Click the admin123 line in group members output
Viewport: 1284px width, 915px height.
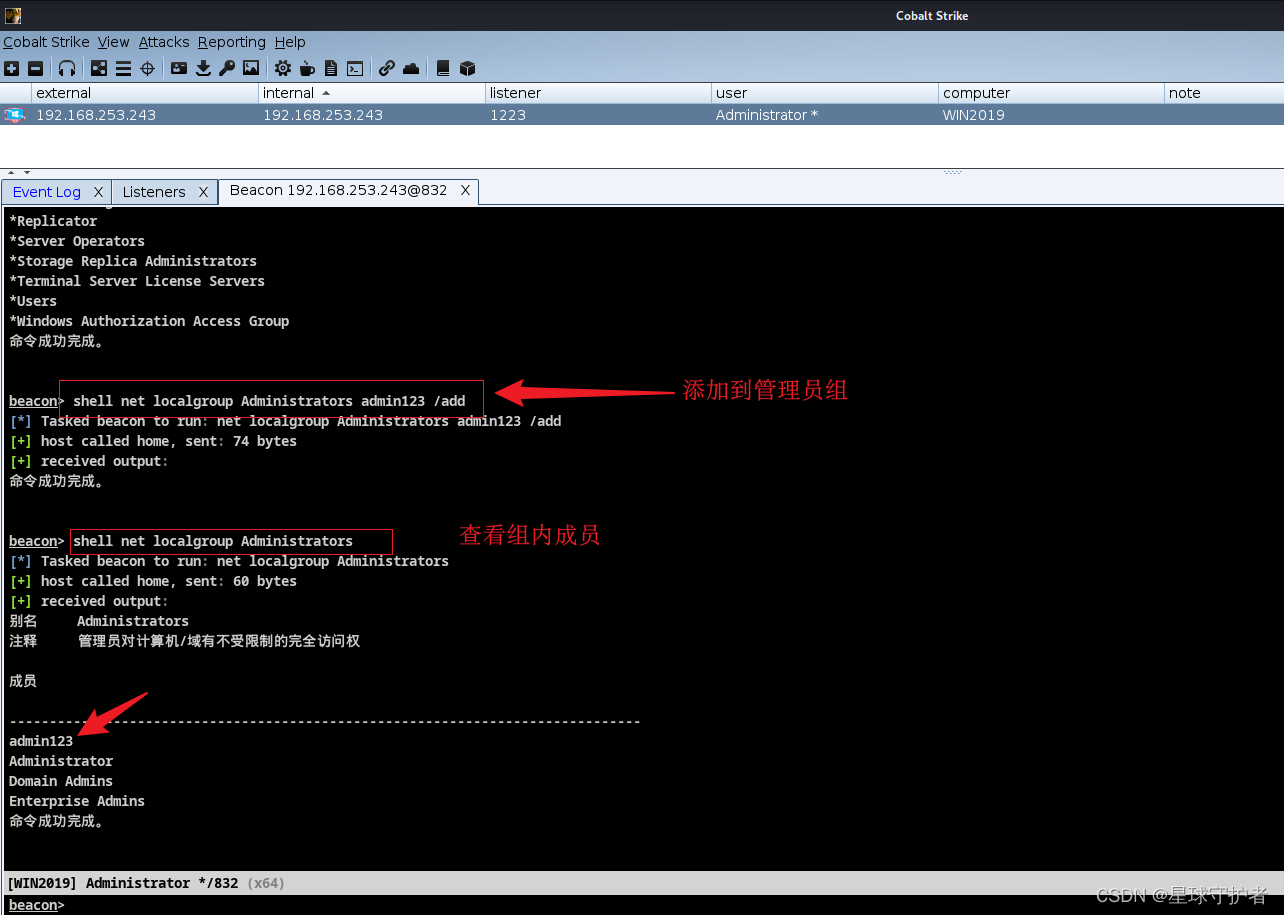tap(41, 741)
